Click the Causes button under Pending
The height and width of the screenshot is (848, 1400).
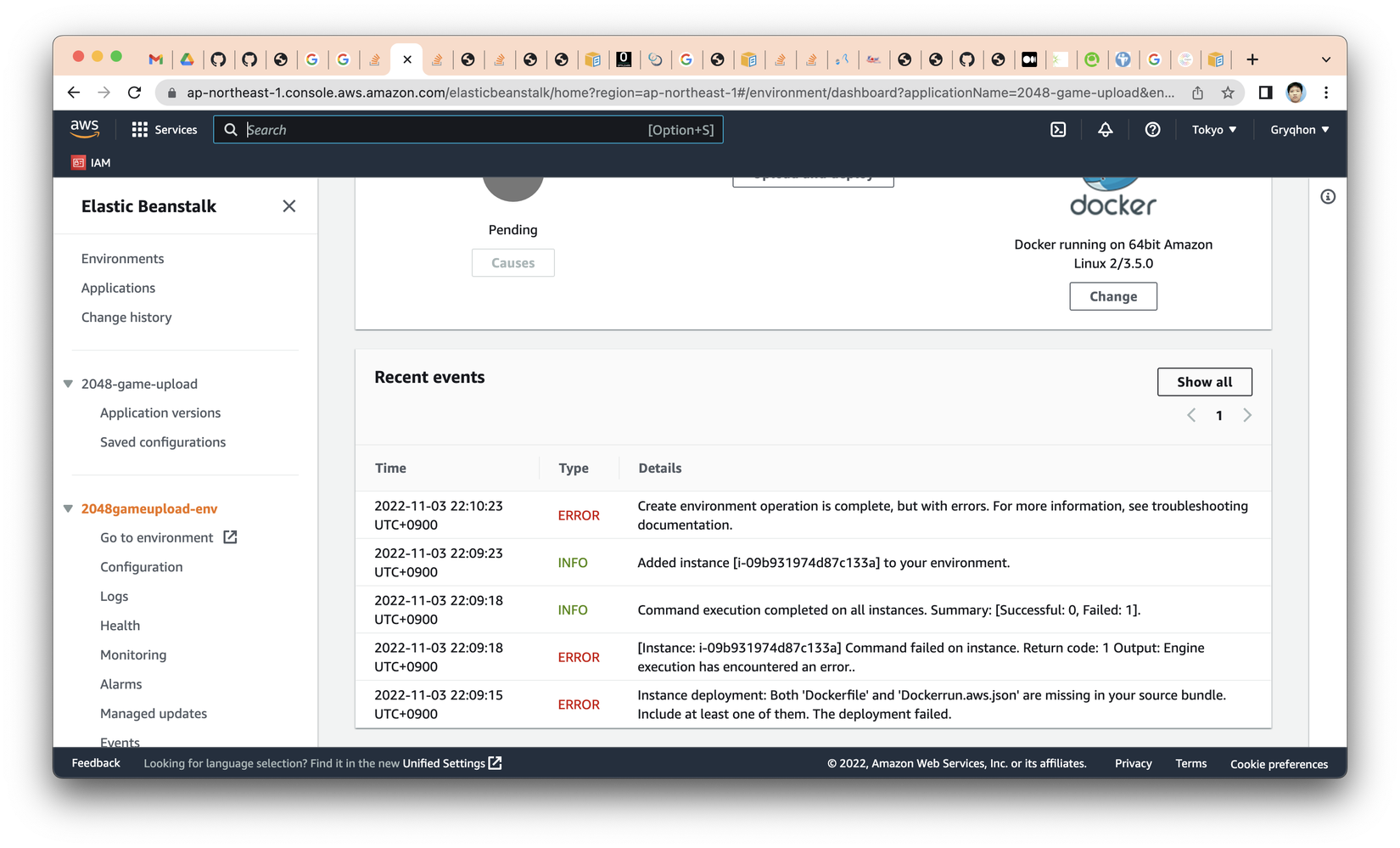(x=513, y=263)
